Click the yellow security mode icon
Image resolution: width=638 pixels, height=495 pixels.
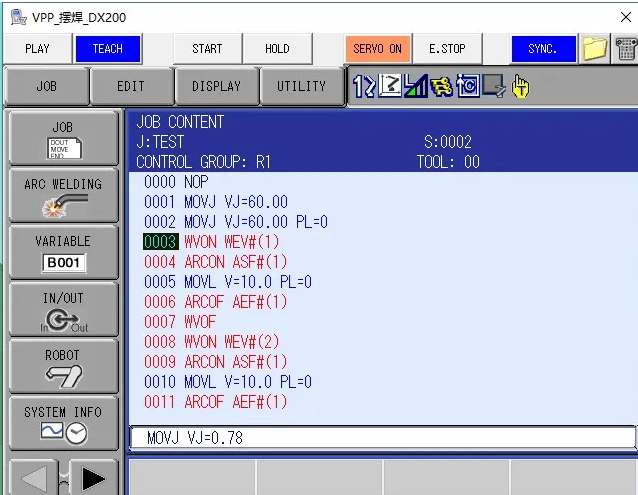point(441,86)
